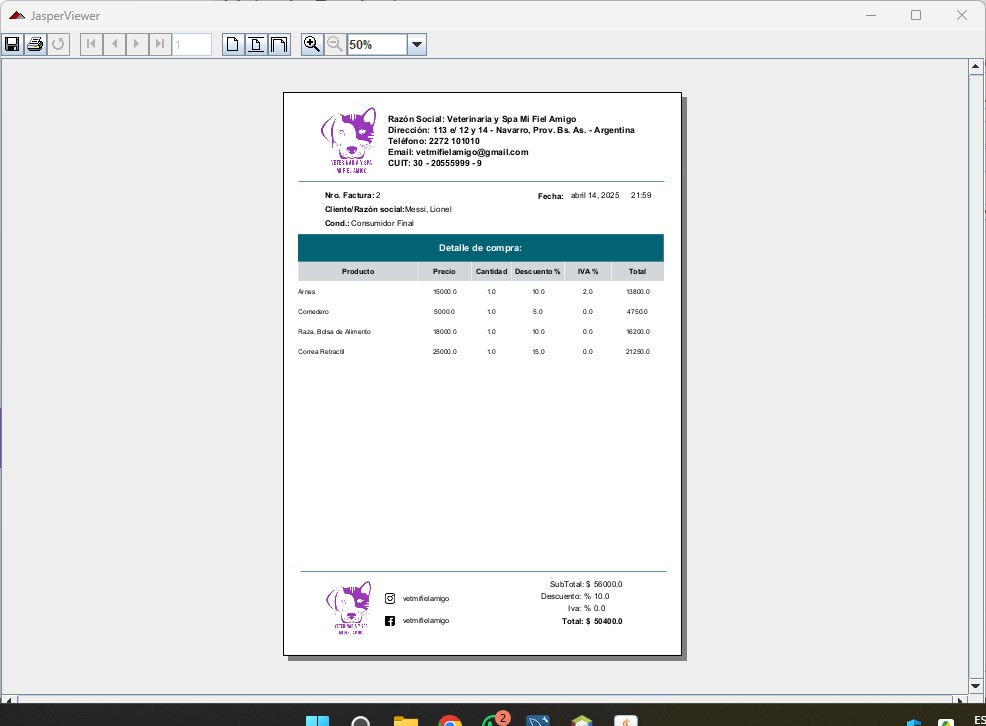Zoom out of the report
The image size is (986, 726).
335,45
